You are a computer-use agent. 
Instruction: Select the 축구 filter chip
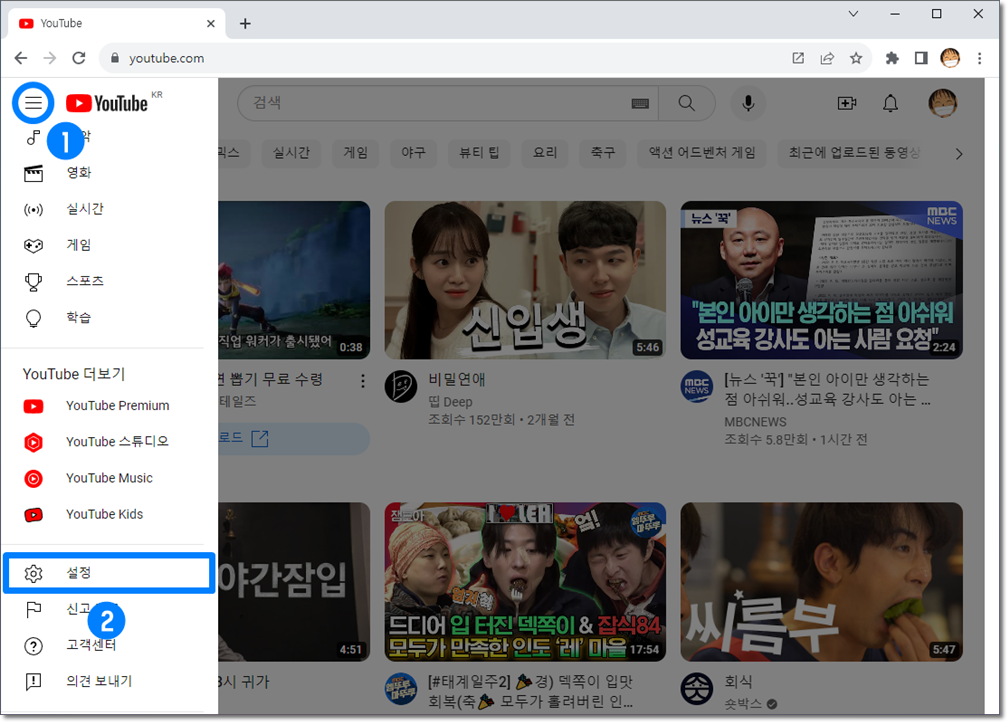click(x=603, y=153)
